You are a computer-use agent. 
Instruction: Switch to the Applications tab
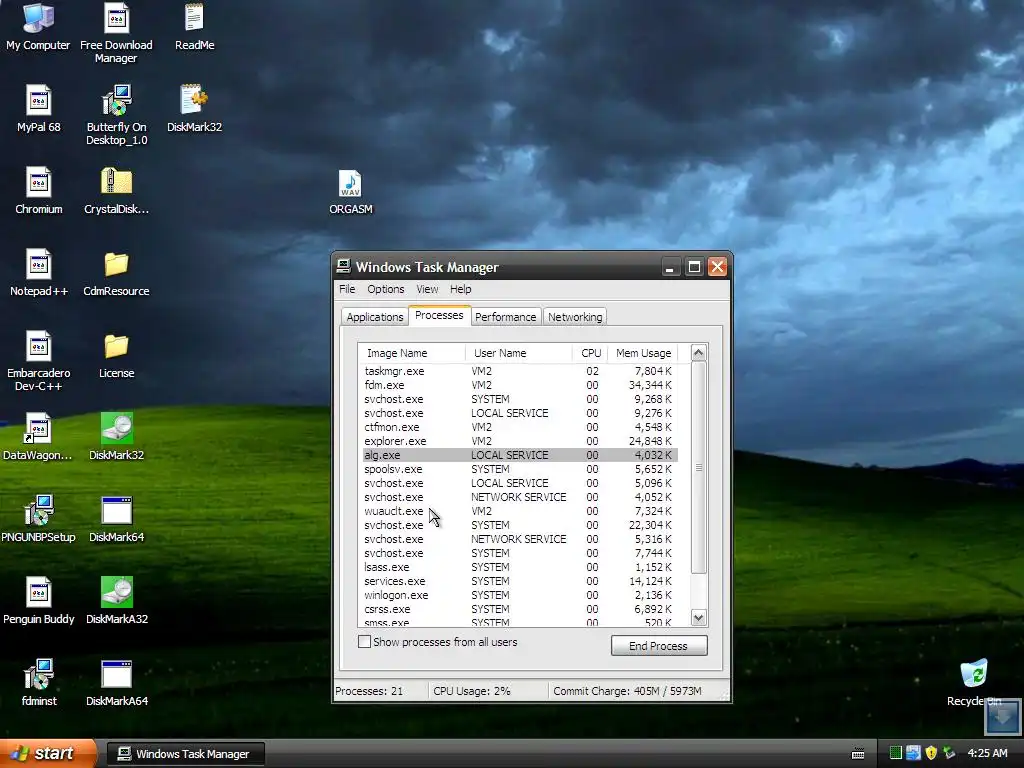click(375, 317)
